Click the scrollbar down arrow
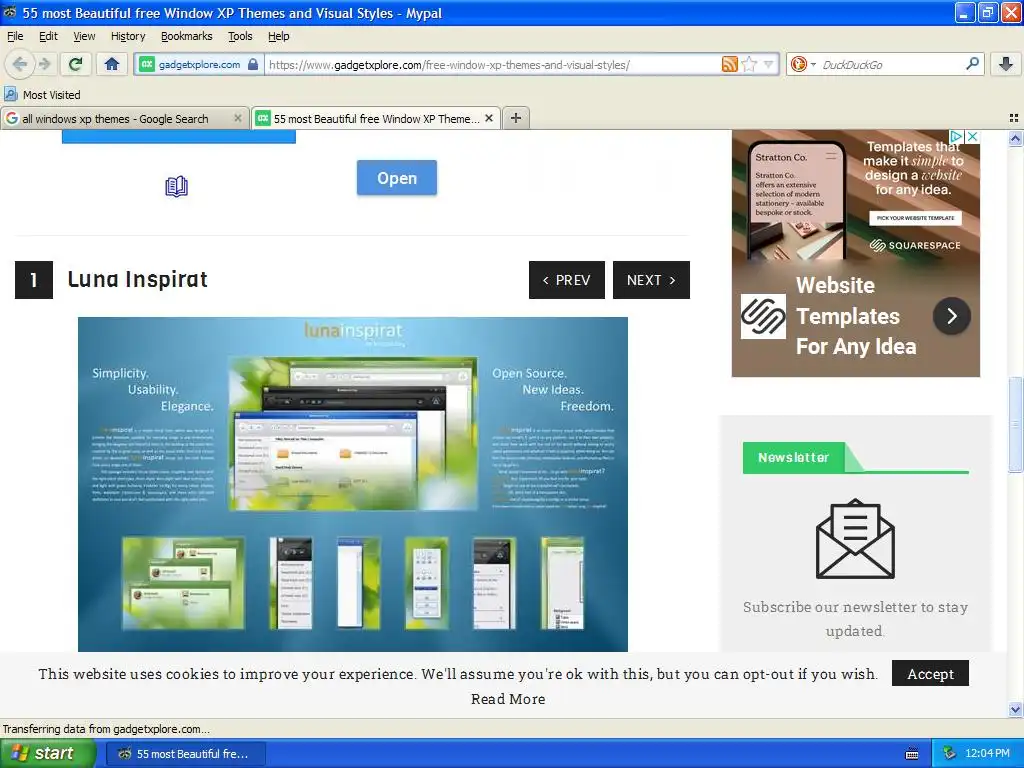Screen dimensions: 1024x768 [1015, 709]
